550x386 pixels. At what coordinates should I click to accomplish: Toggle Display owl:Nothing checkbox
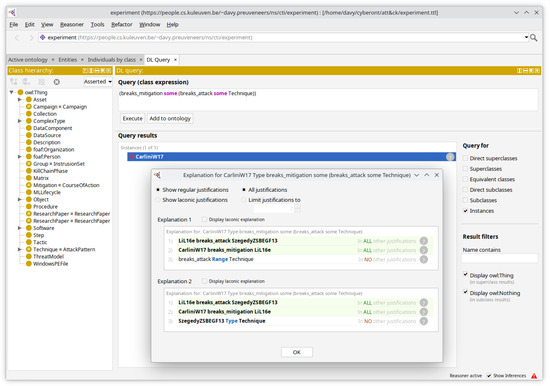point(465,292)
